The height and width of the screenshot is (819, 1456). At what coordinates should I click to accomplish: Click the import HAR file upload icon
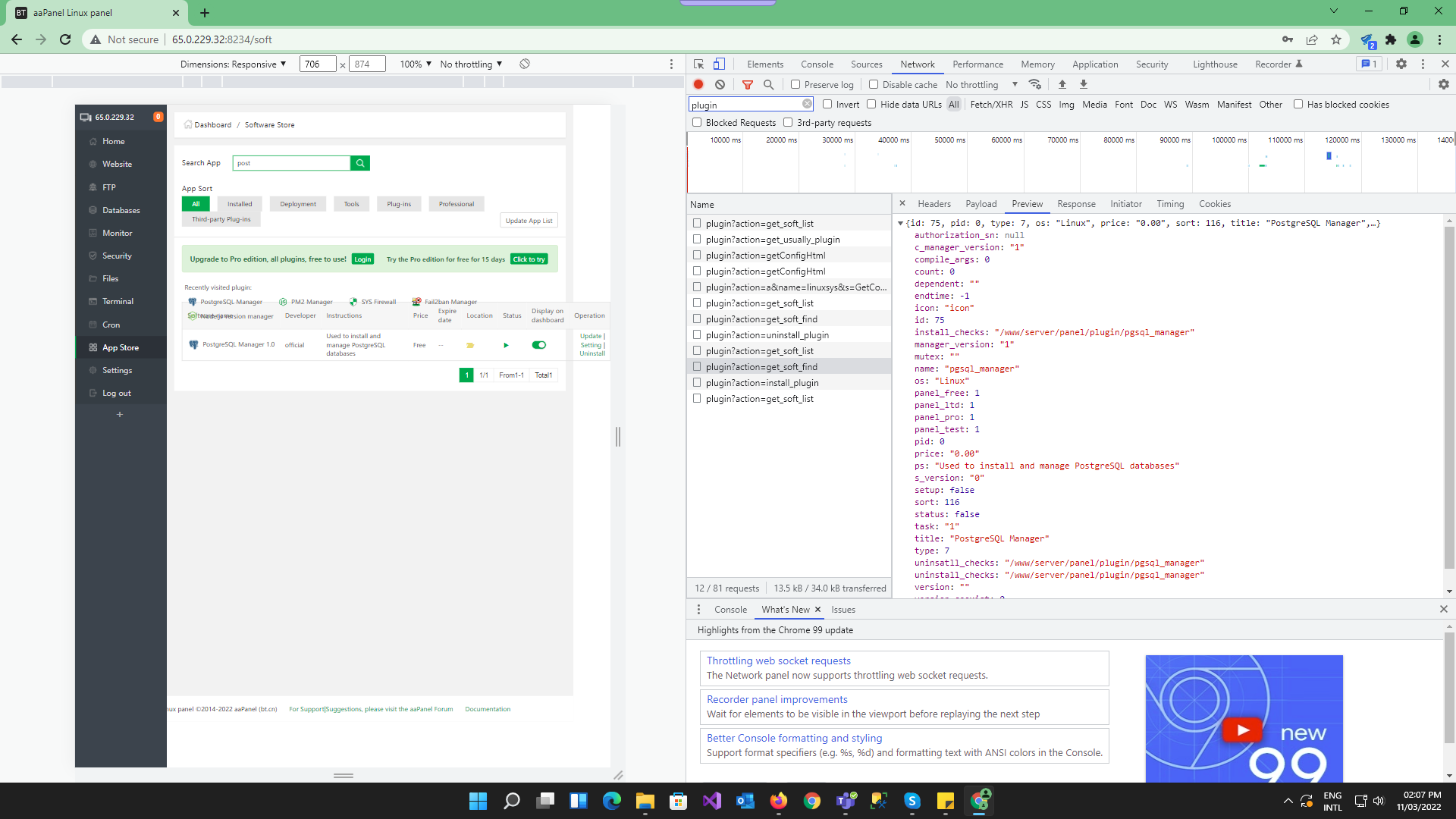click(1062, 84)
